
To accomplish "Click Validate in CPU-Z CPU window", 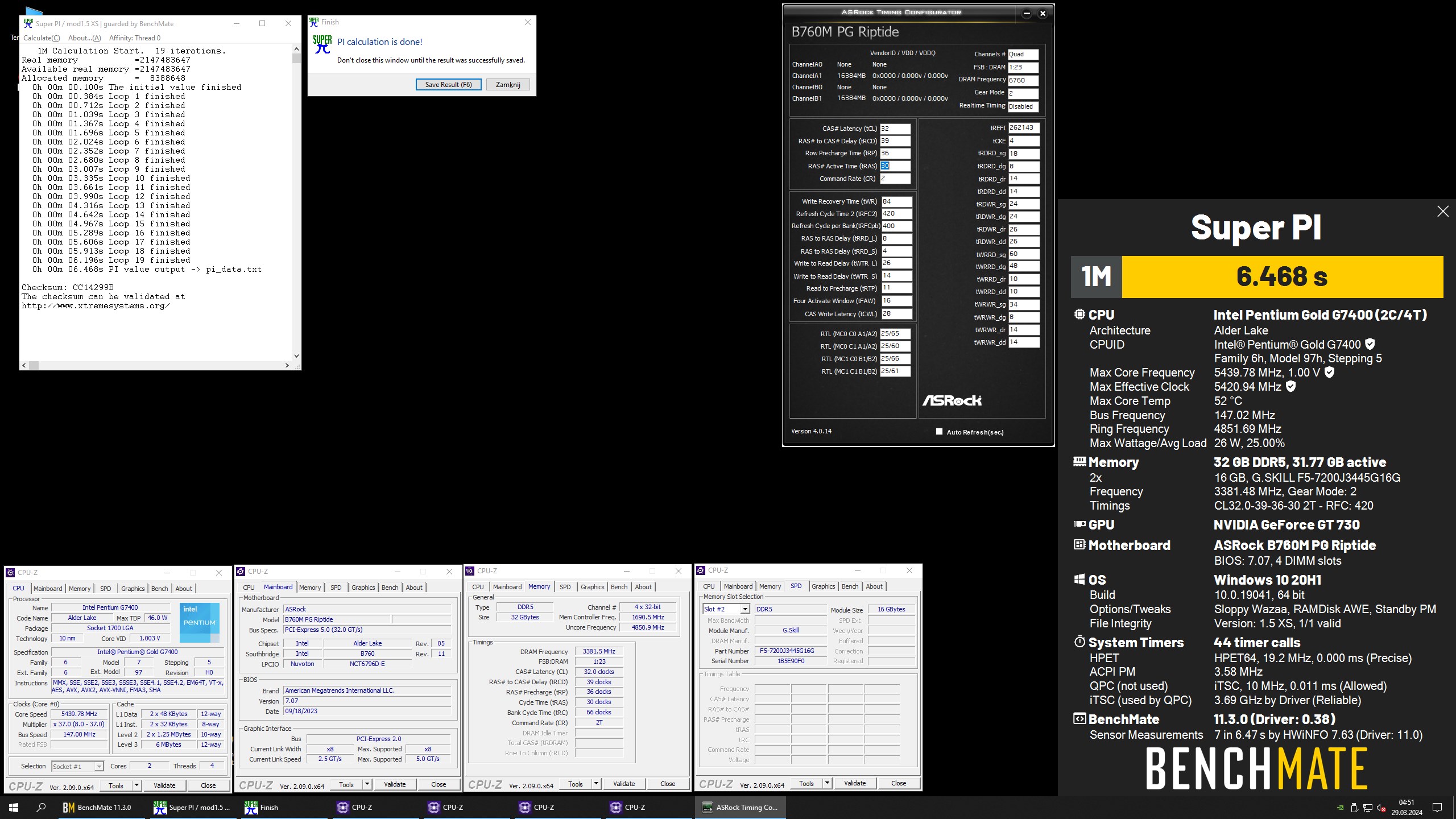I will pyautogui.click(x=164, y=785).
